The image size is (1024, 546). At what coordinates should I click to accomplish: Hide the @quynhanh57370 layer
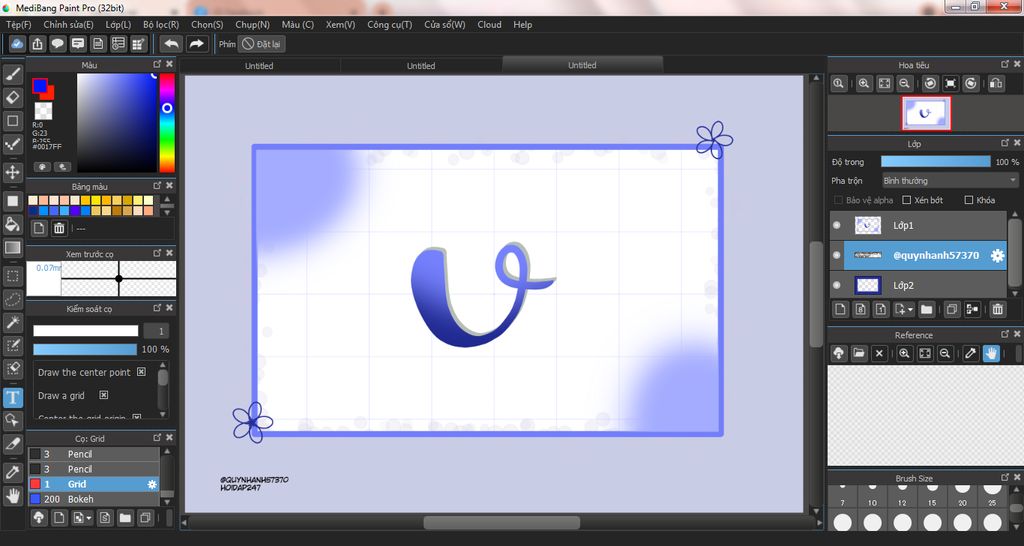pyautogui.click(x=837, y=255)
